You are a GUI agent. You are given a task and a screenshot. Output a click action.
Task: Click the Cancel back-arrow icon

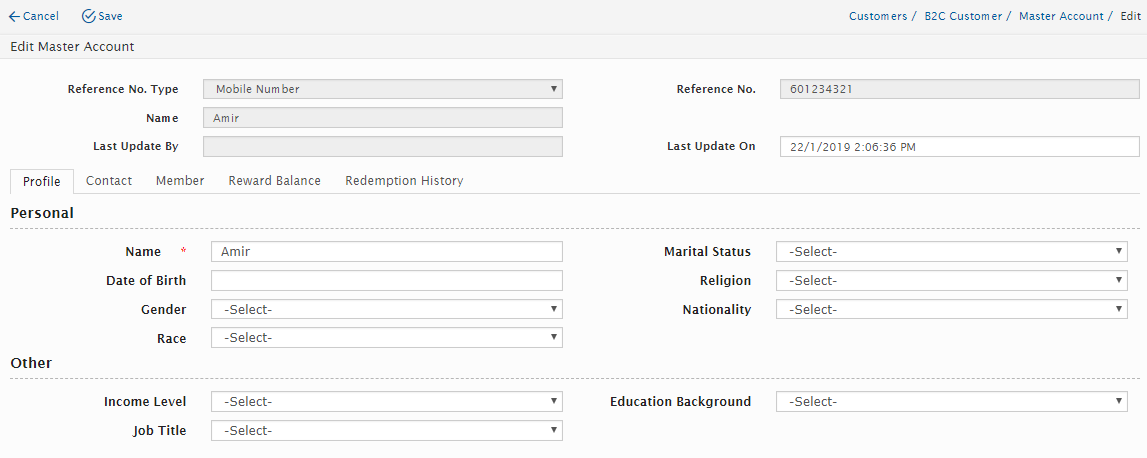click(14, 17)
